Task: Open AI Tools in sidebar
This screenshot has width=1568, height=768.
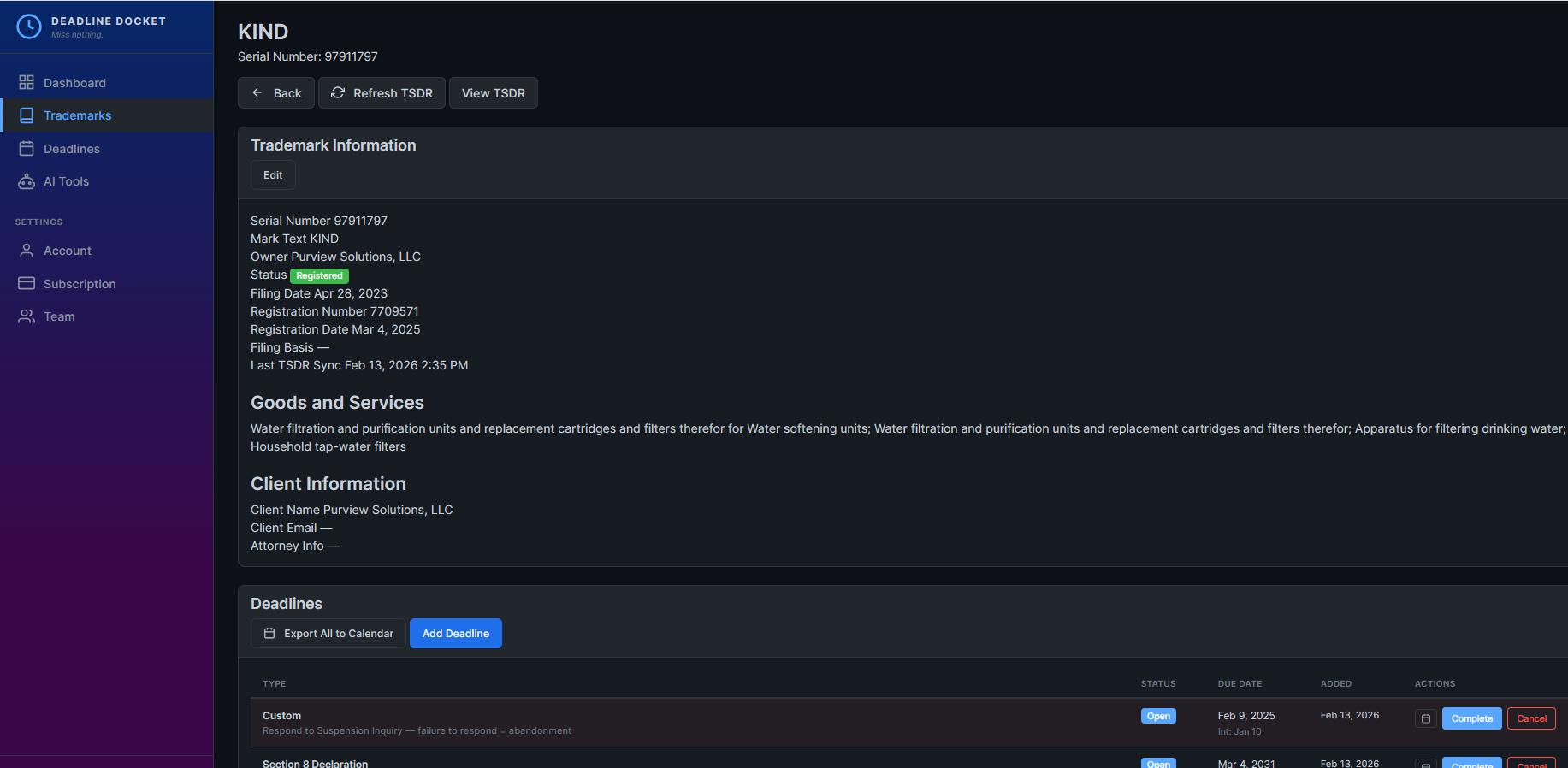Action: point(66,181)
